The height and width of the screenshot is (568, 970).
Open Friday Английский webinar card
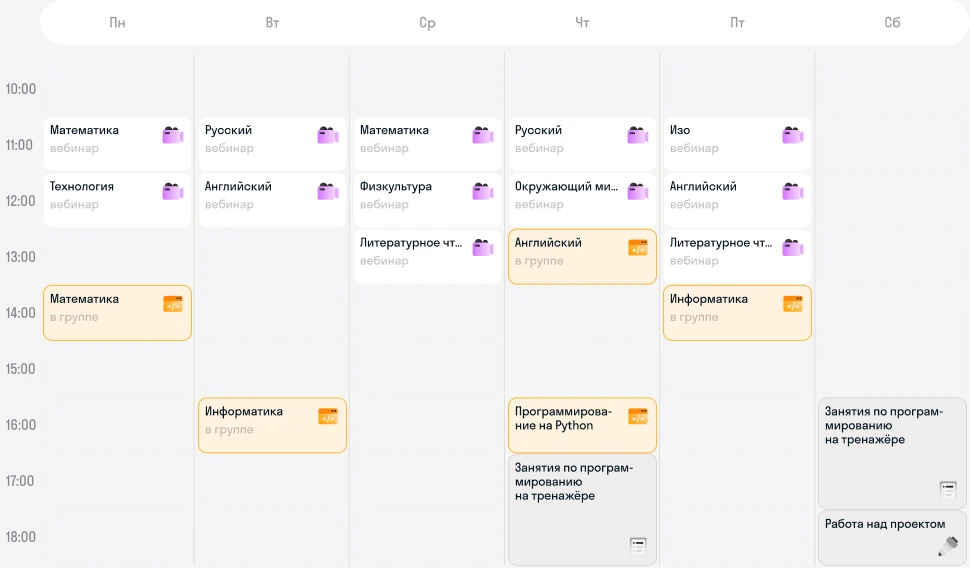[x=737, y=200]
